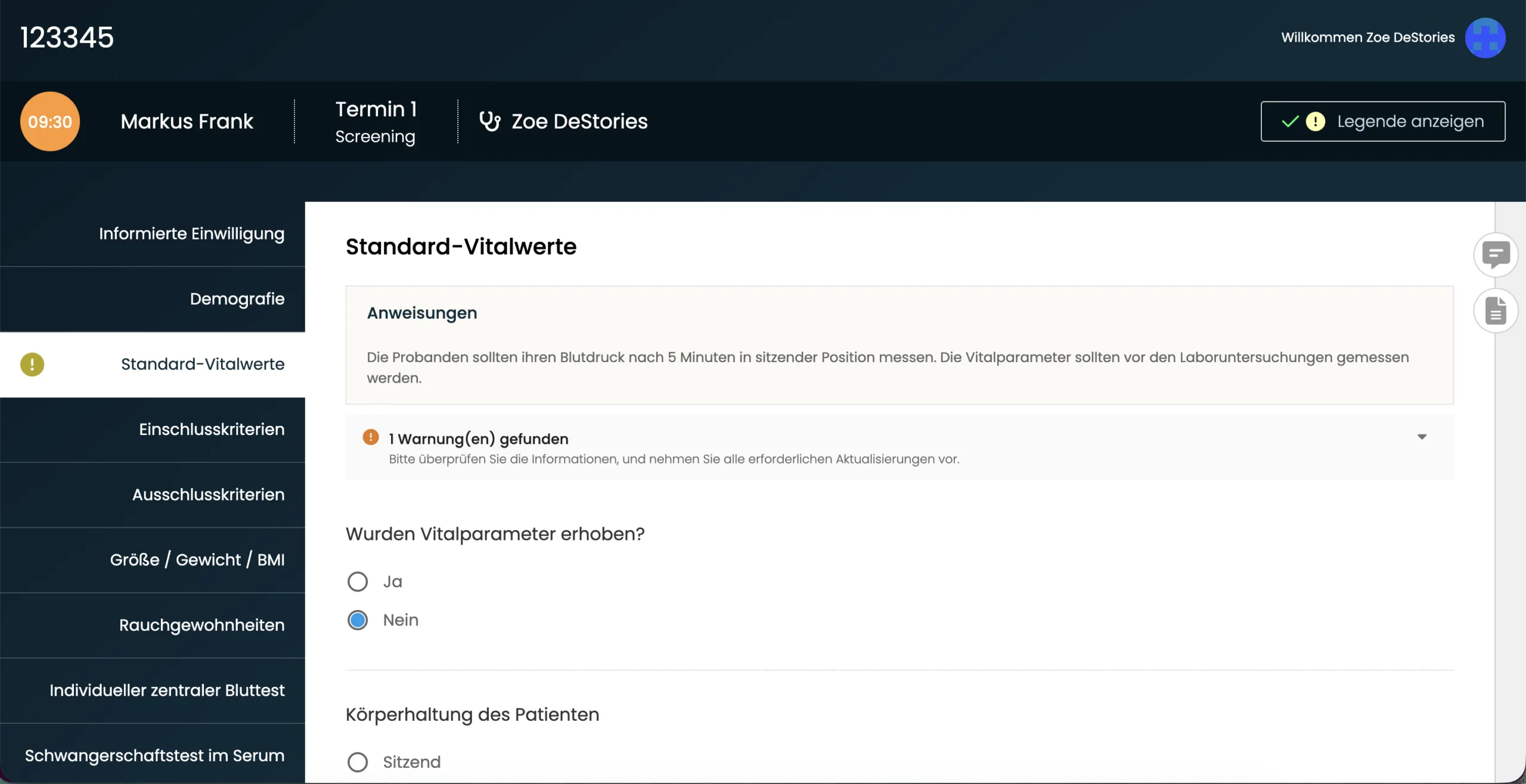Select the Ja radio option
Image resolution: width=1526 pixels, height=784 pixels.
click(358, 581)
